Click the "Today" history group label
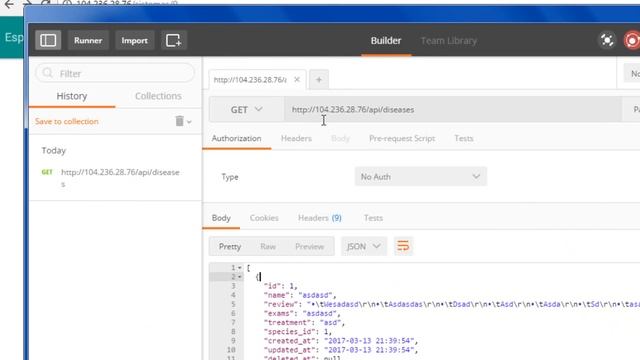640x360 pixels. pyautogui.click(x=53, y=151)
